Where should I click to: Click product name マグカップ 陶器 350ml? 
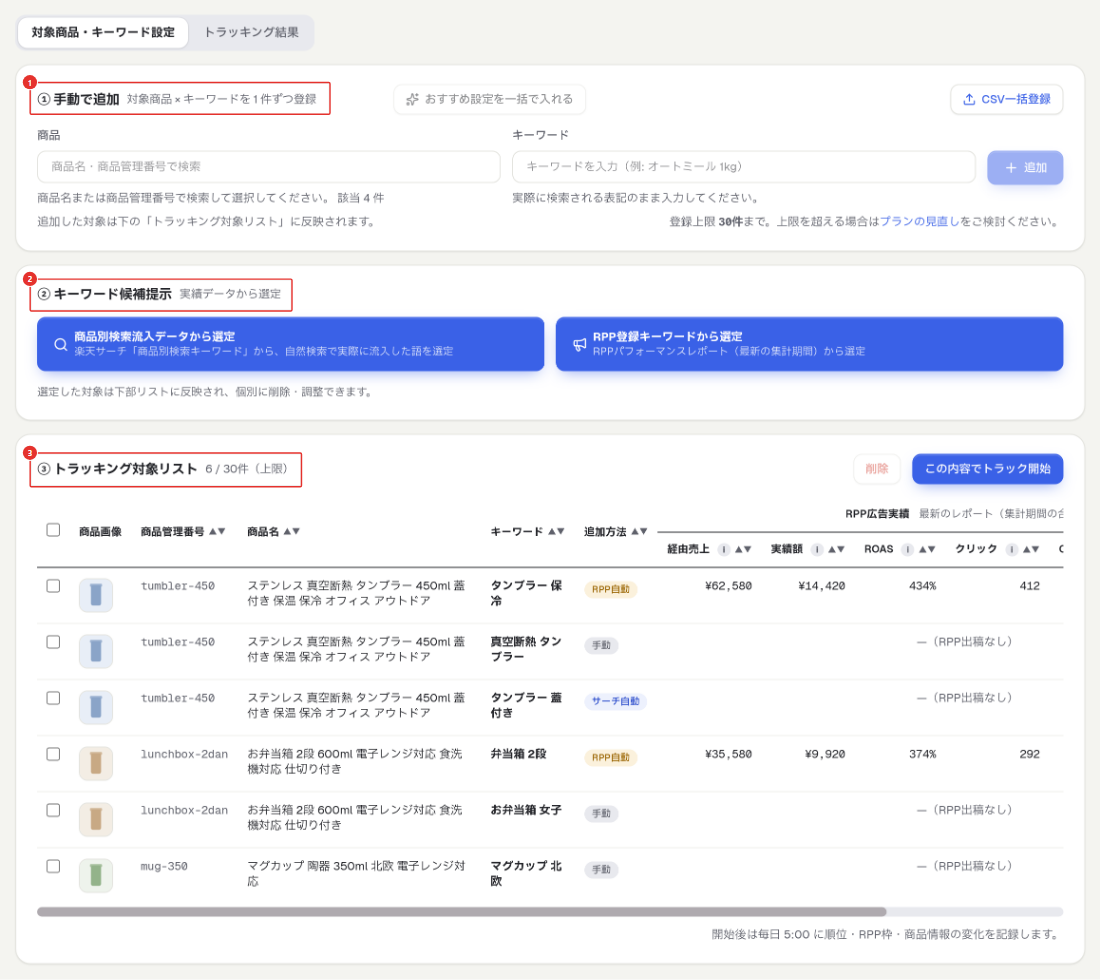click(356, 873)
